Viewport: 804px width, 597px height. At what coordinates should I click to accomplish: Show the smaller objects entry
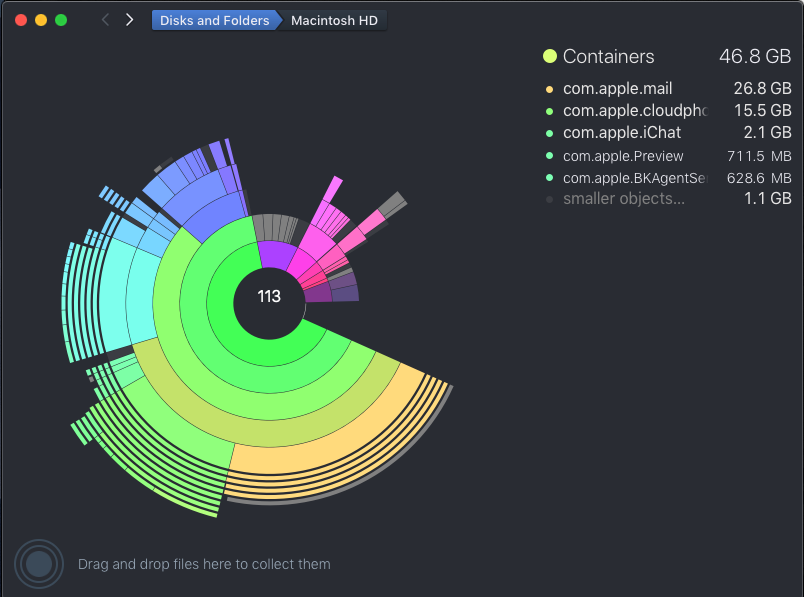coord(623,198)
